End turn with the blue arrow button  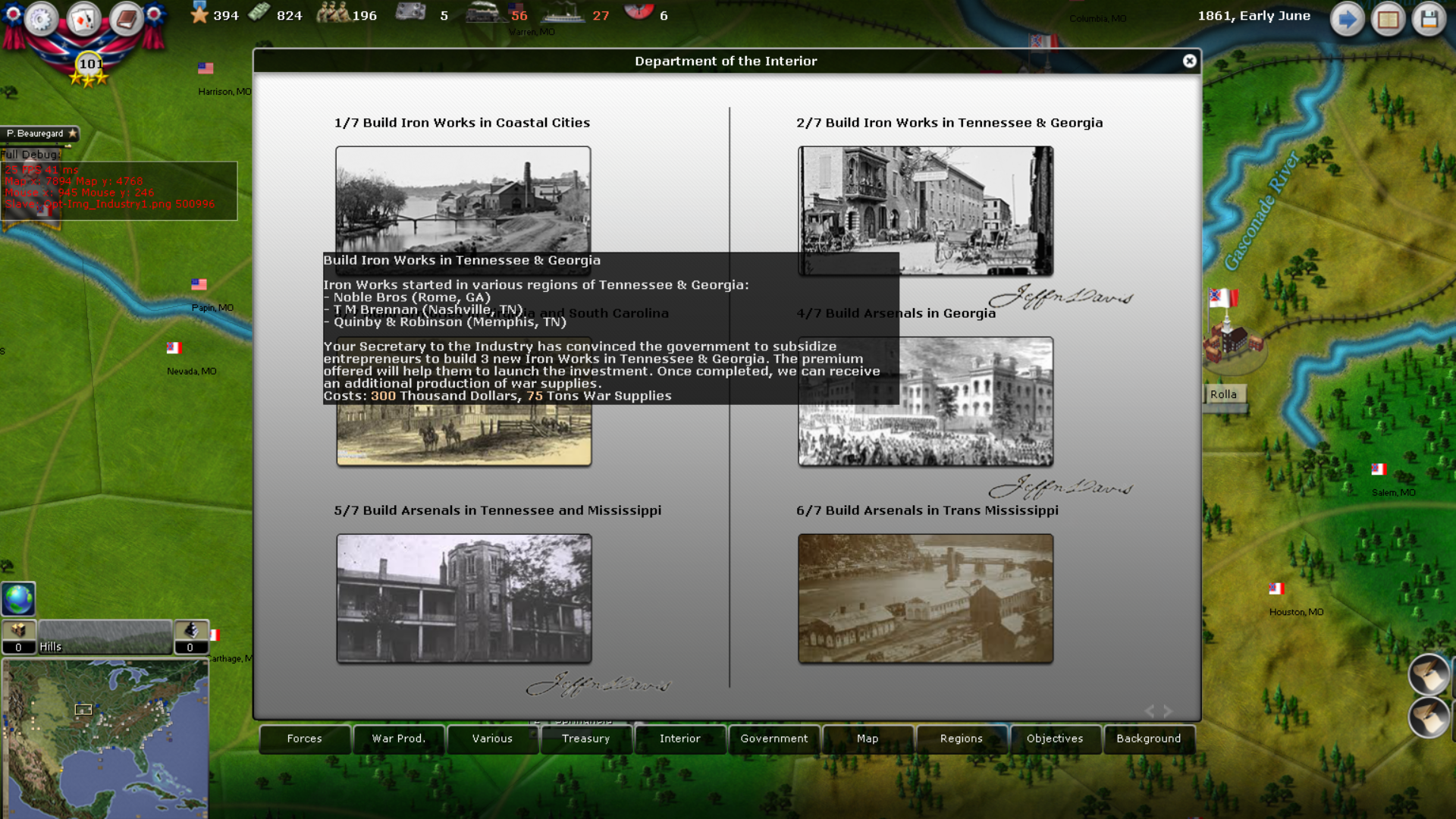(1348, 19)
